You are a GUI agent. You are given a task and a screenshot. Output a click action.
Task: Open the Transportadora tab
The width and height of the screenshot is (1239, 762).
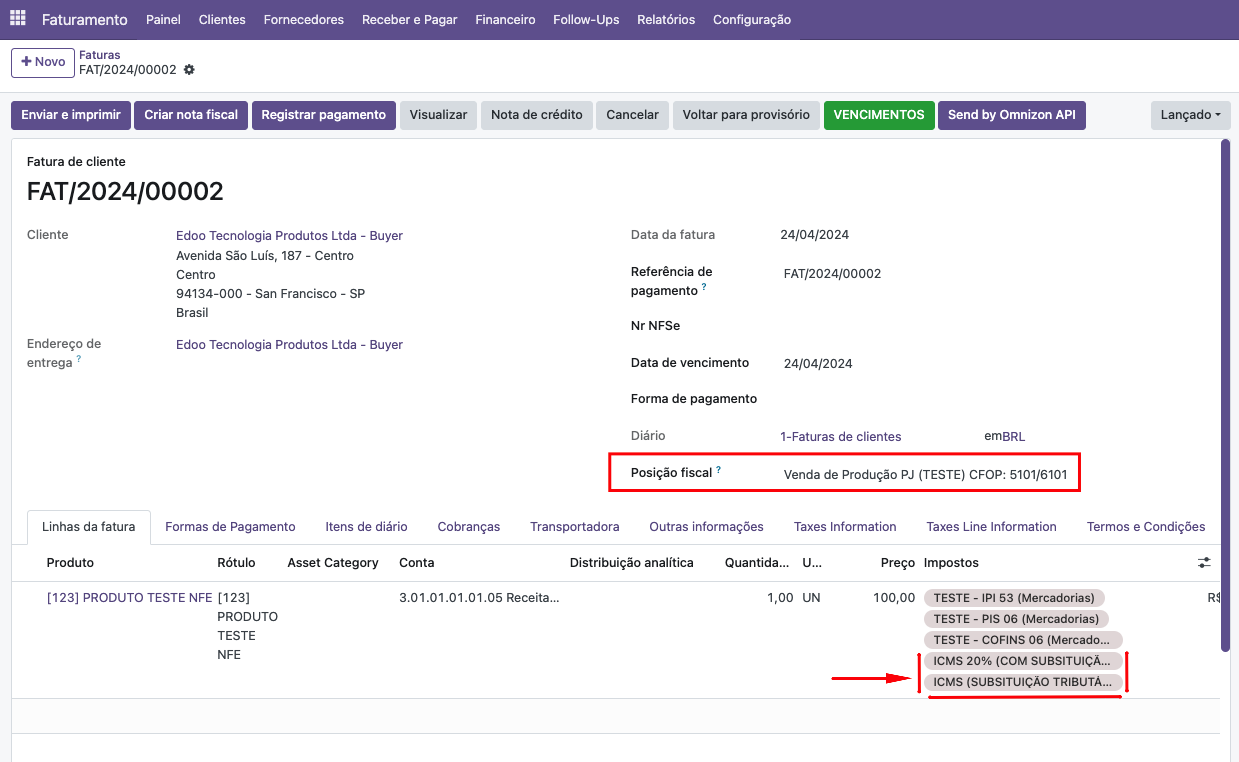coord(575,527)
